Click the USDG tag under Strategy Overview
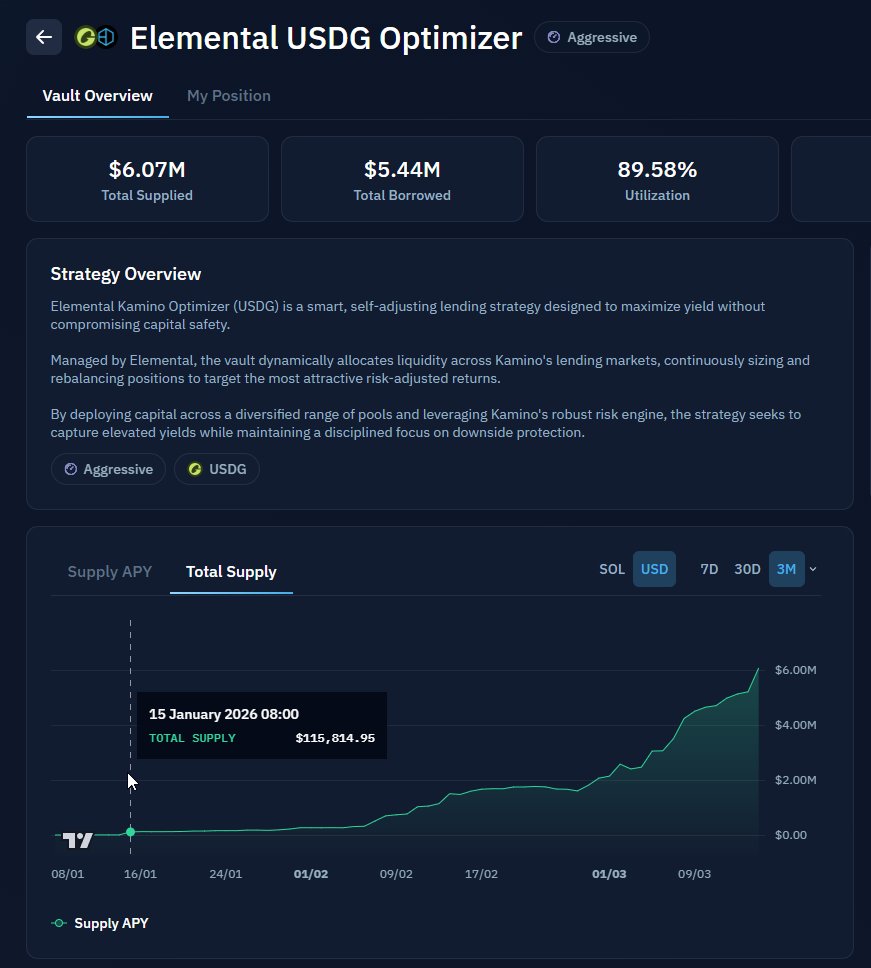The width and height of the screenshot is (871, 968). 217,469
